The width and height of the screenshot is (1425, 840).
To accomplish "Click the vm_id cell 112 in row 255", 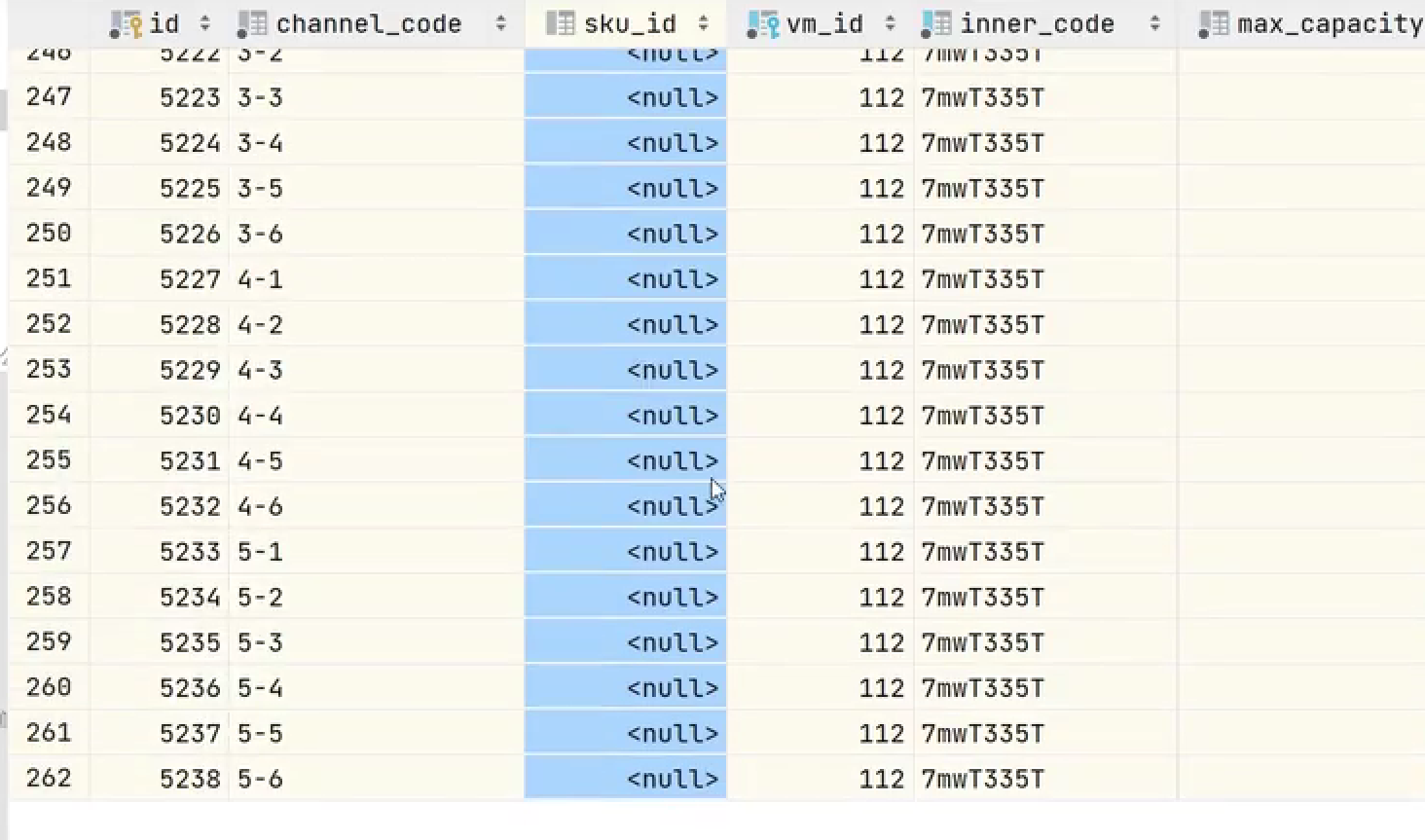I will click(821, 460).
